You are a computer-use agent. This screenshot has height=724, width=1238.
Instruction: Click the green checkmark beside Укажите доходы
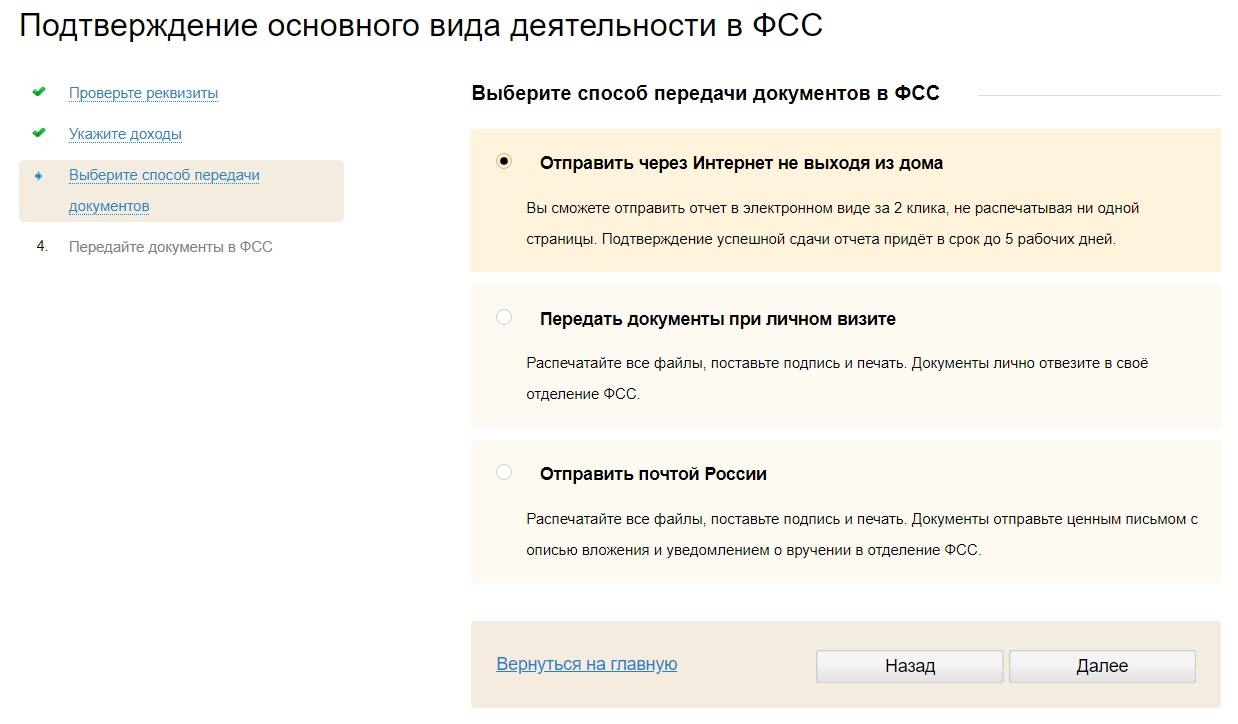(39, 133)
